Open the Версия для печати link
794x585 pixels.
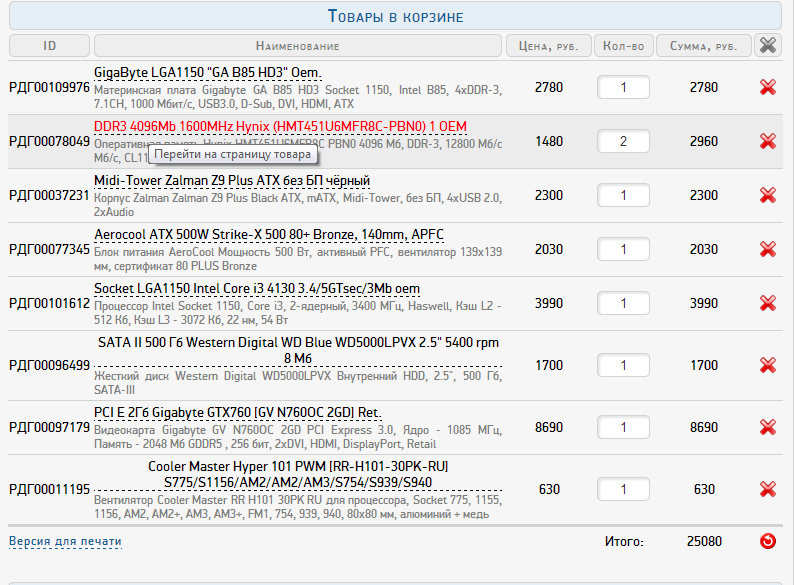tap(65, 541)
